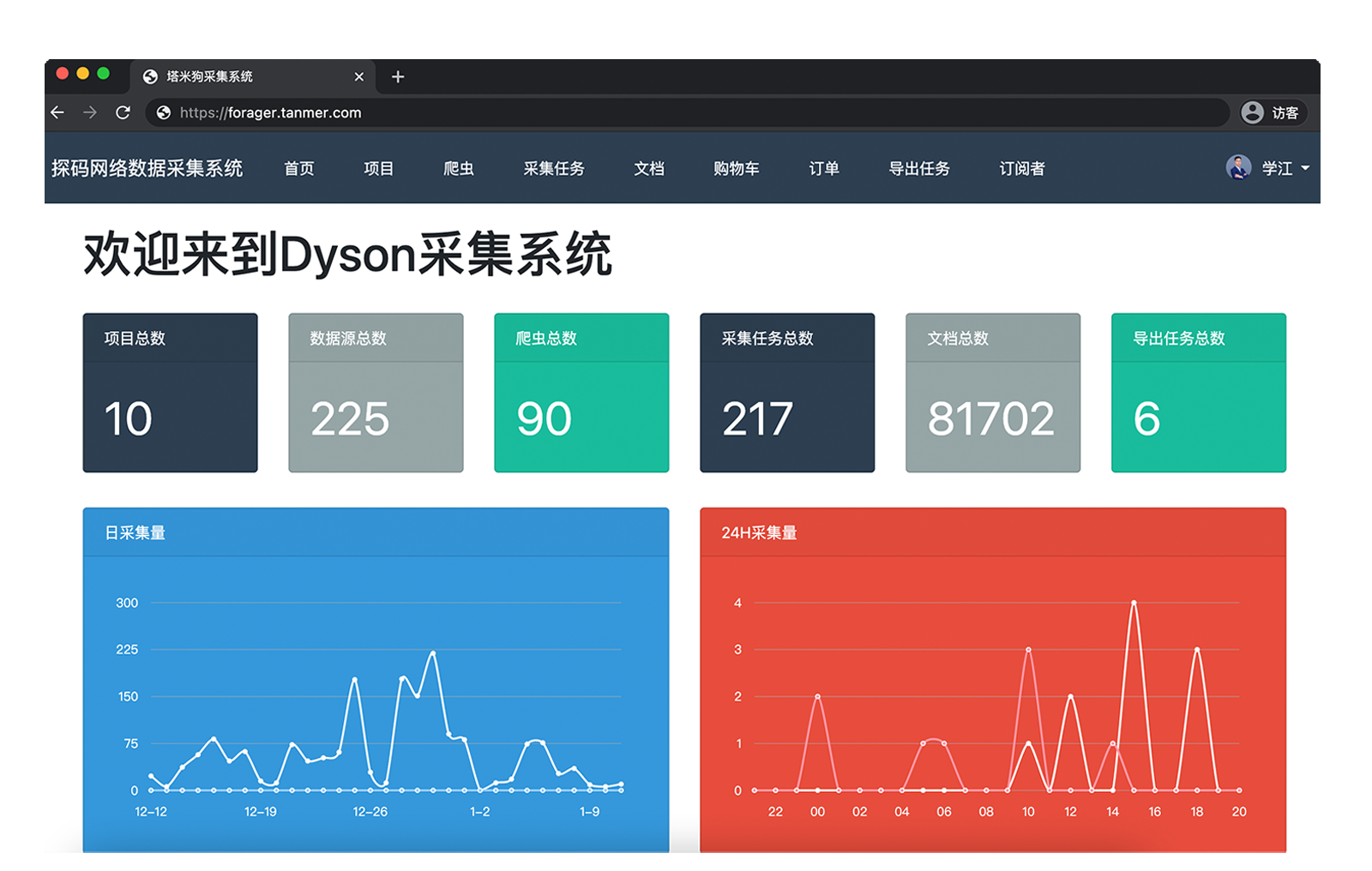
Task: Click the 300 y-axis label on 日采集量 chart
Action: pos(127,603)
